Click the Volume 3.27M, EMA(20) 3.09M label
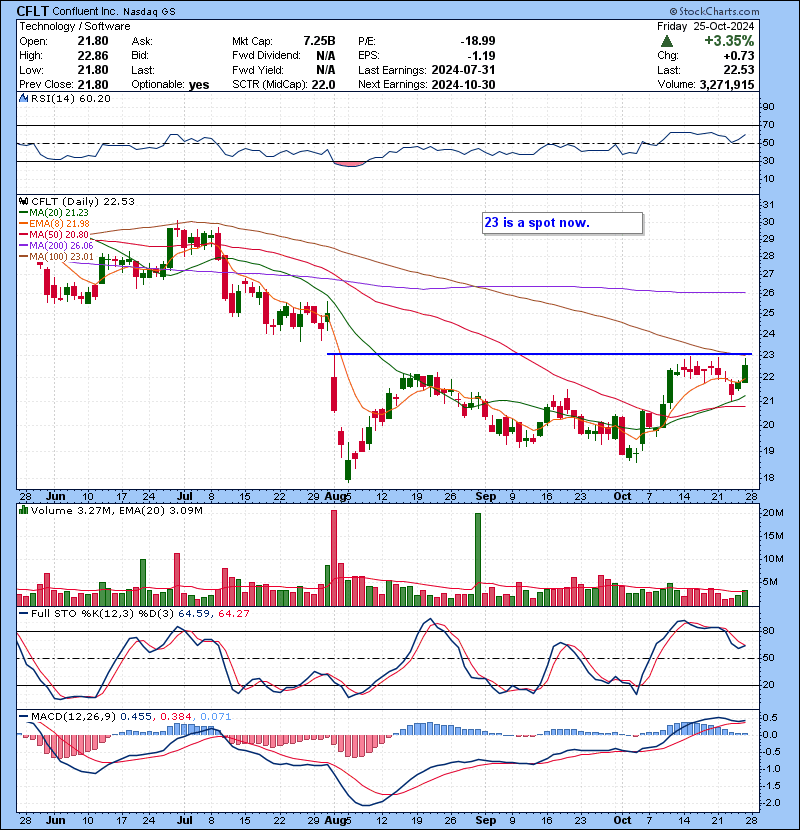Screen dimensions: 800x830 click(116, 510)
